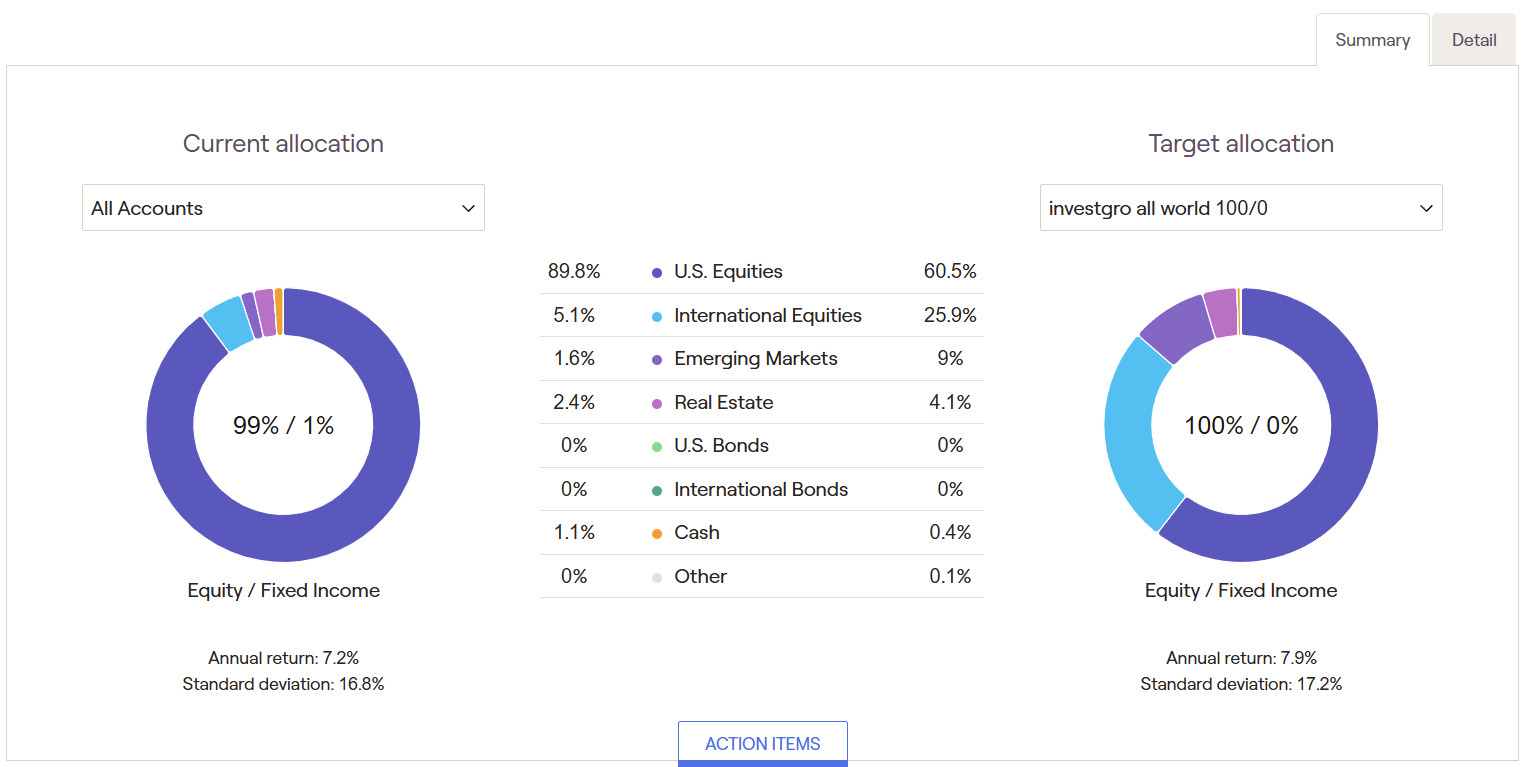Select light blue International Equities slice in Current allocation chart
Viewport: 1523px width, 767px height.
[x=229, y=324]
